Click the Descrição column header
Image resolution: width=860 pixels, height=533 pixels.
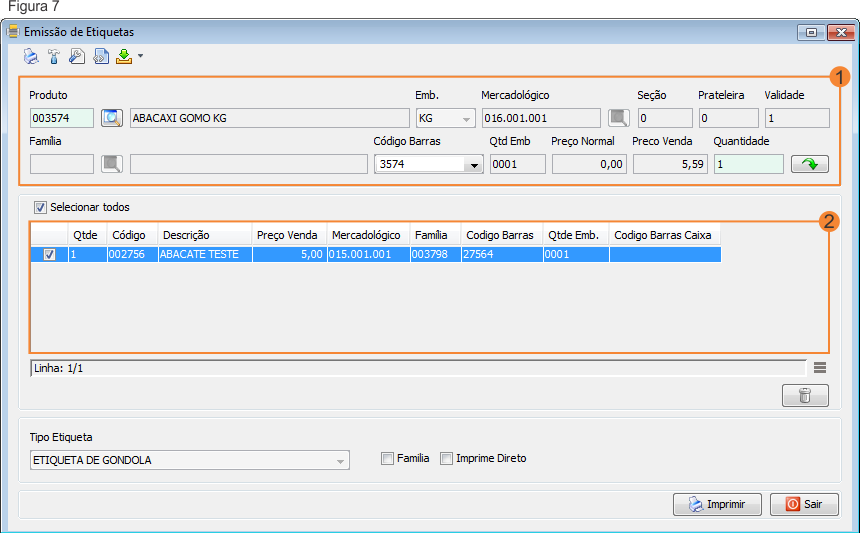tap(186, 235)
